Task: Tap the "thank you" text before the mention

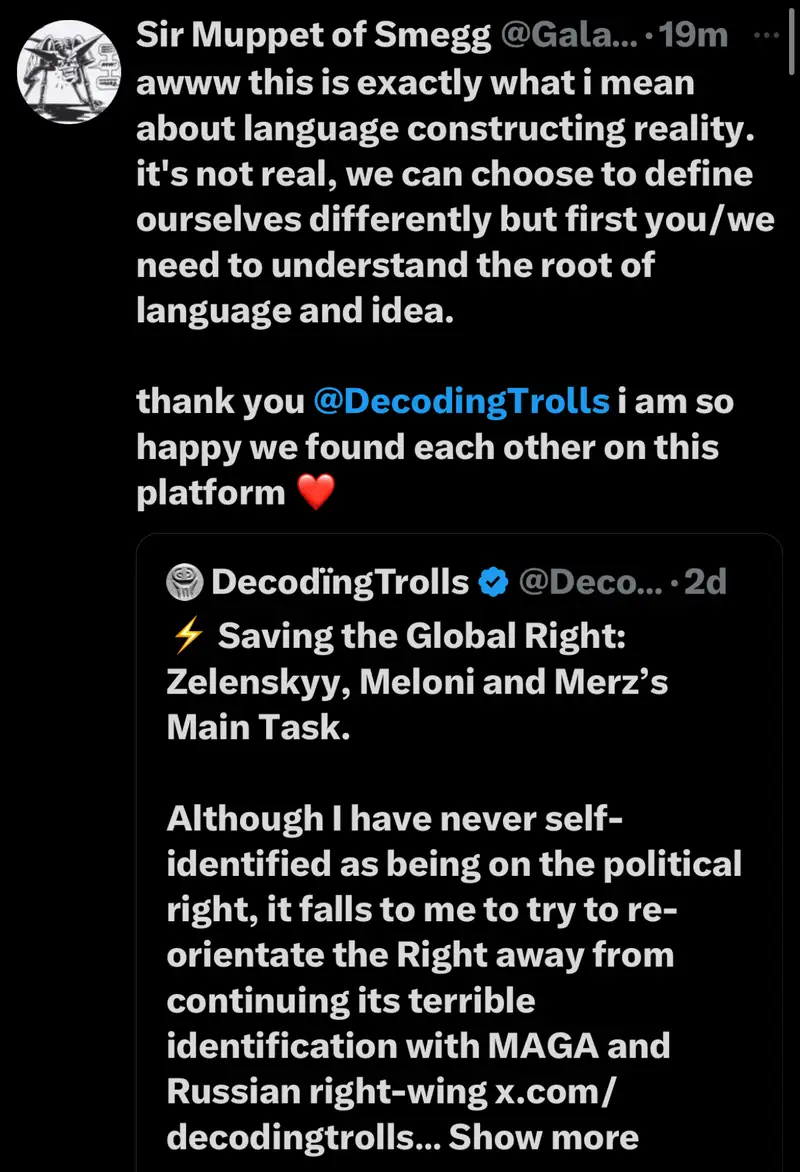Action: (220, 401)
